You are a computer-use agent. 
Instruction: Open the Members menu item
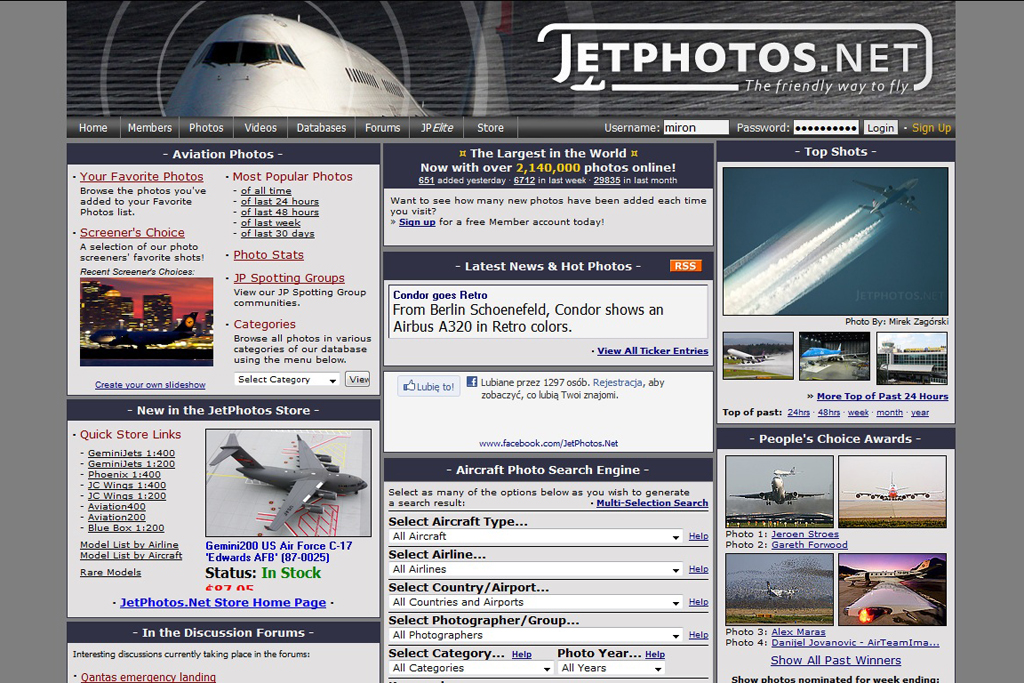pyautogui.click(x=150, y=128)
